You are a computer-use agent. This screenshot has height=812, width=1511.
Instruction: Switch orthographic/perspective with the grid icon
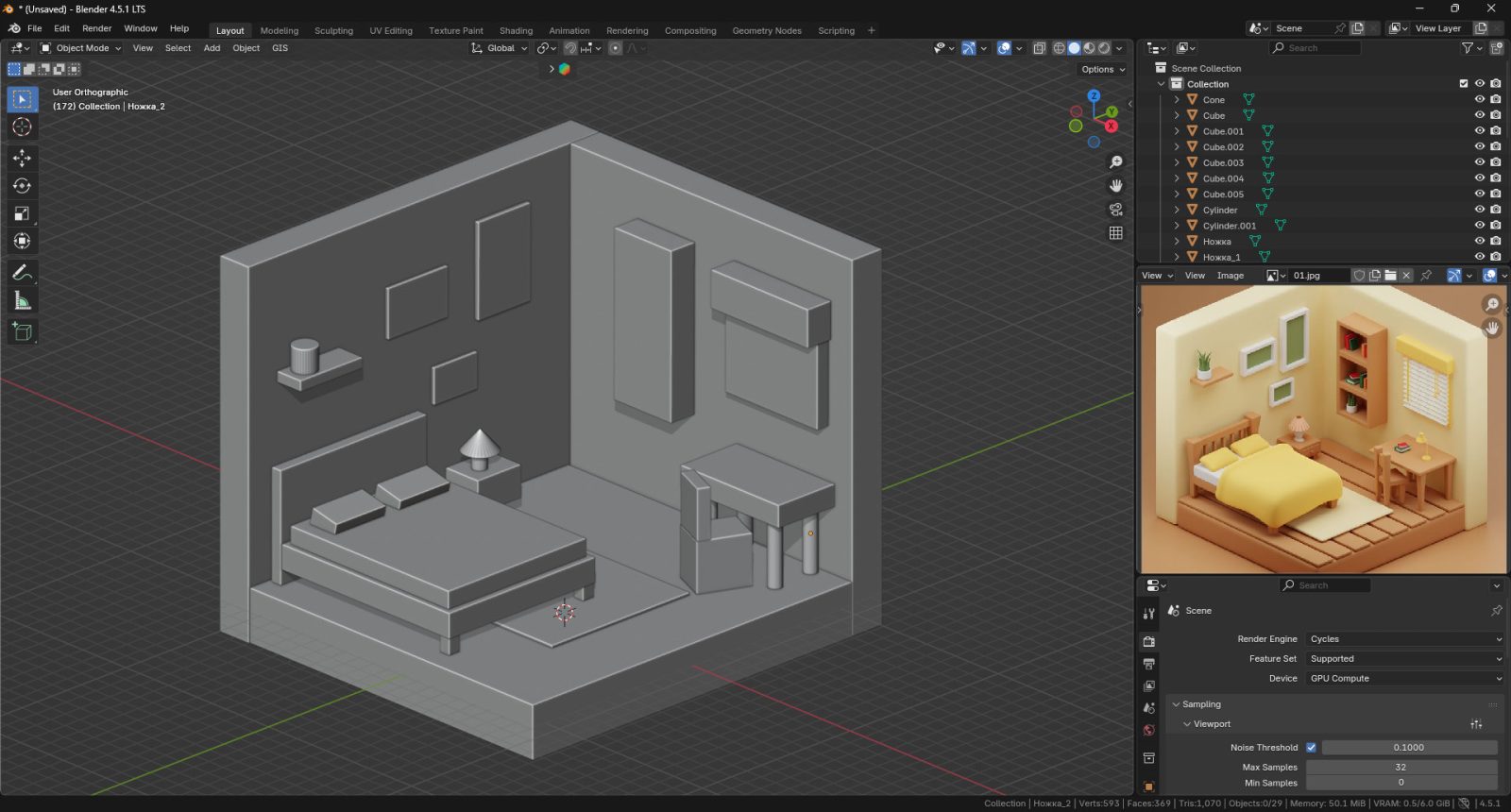pyautogui.click(x=1115, y=233)
